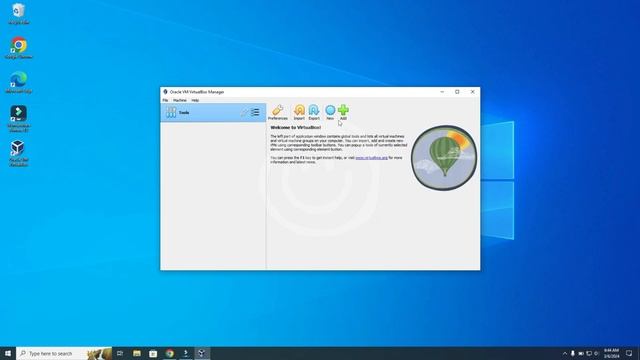Image resolution: width=640 pixels, height=360 pixels.
Task: Open the Windows Start menu
Action: tap(8, 353)
